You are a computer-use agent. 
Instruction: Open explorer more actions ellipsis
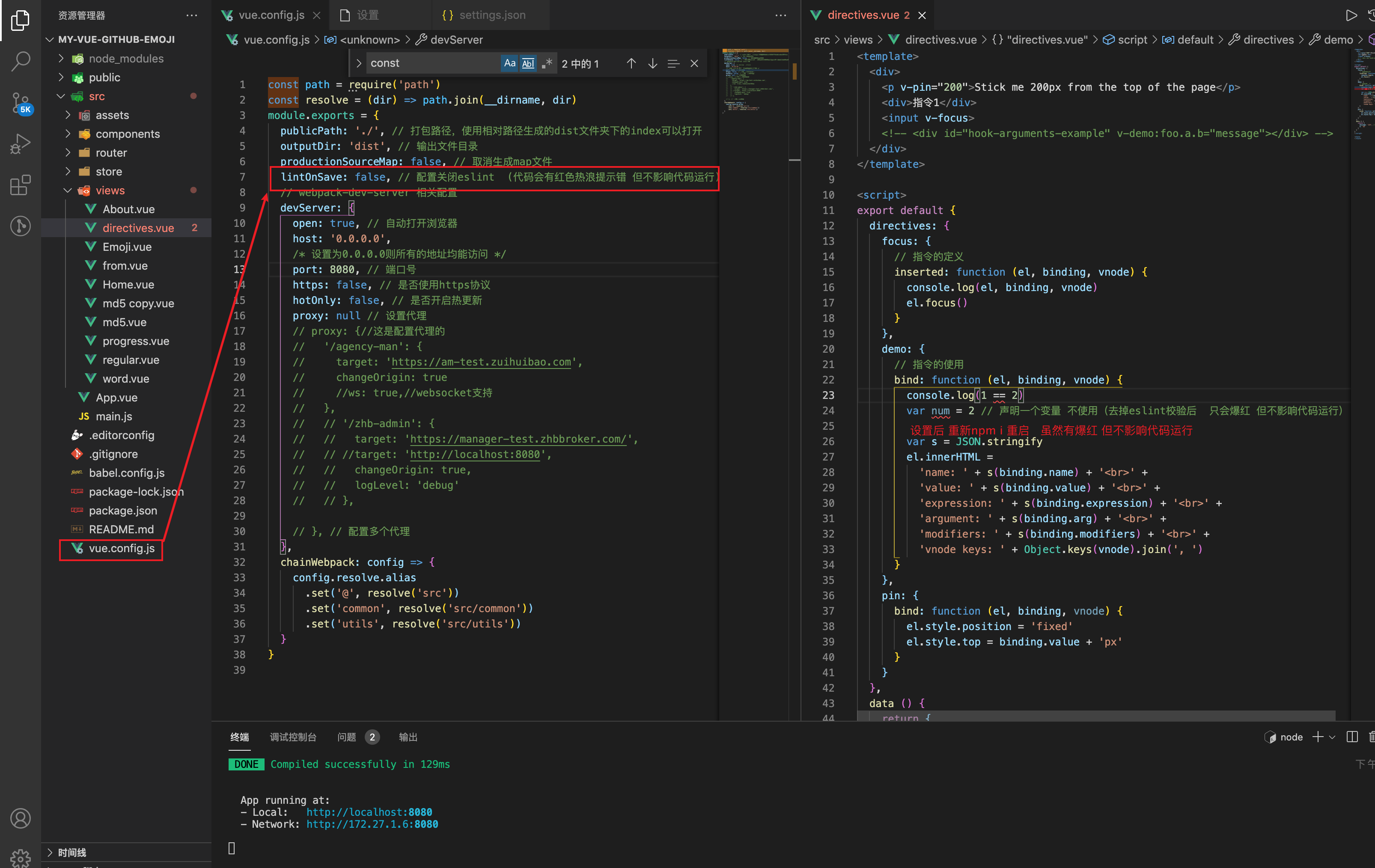(192, 15)
